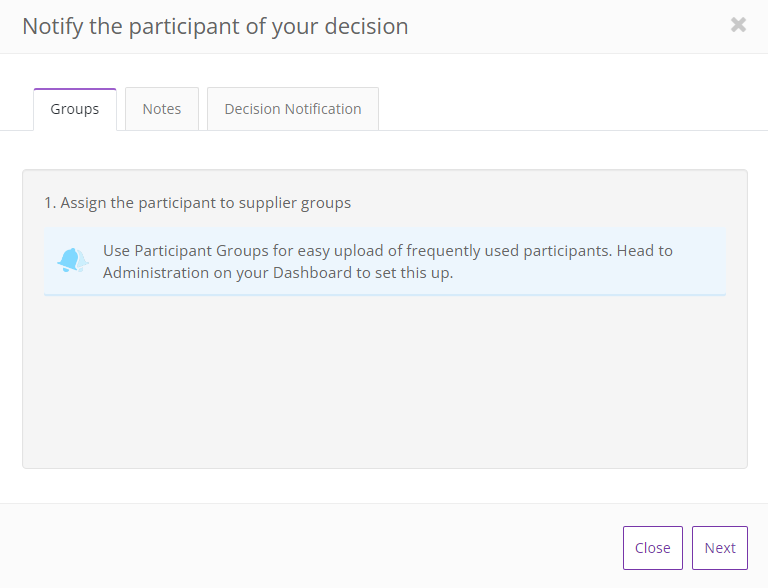Dismiss the dialog with the X icon
This screenshot has width=768, height=588.
[738, 24]
